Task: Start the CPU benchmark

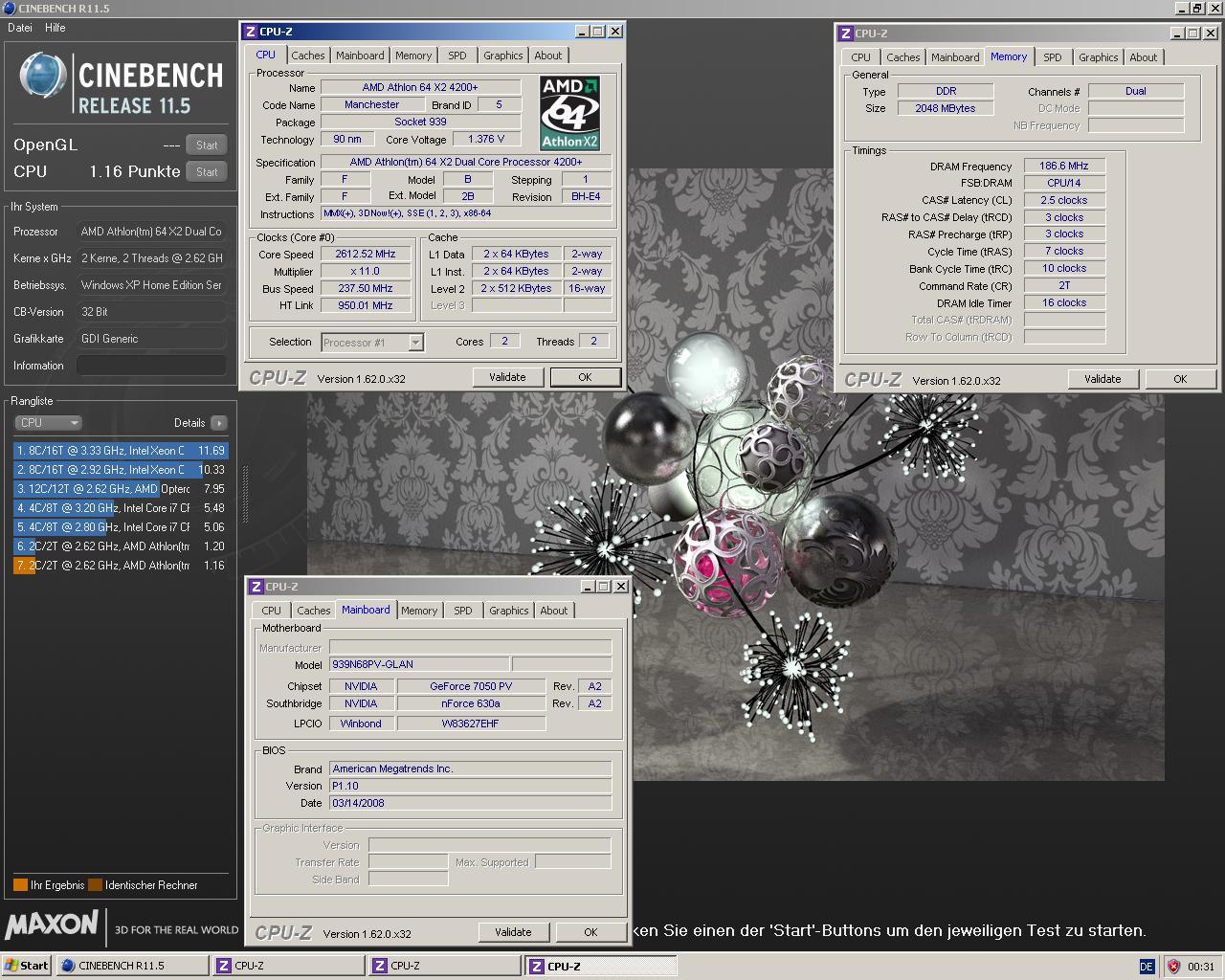Action: tap(207, 172)
